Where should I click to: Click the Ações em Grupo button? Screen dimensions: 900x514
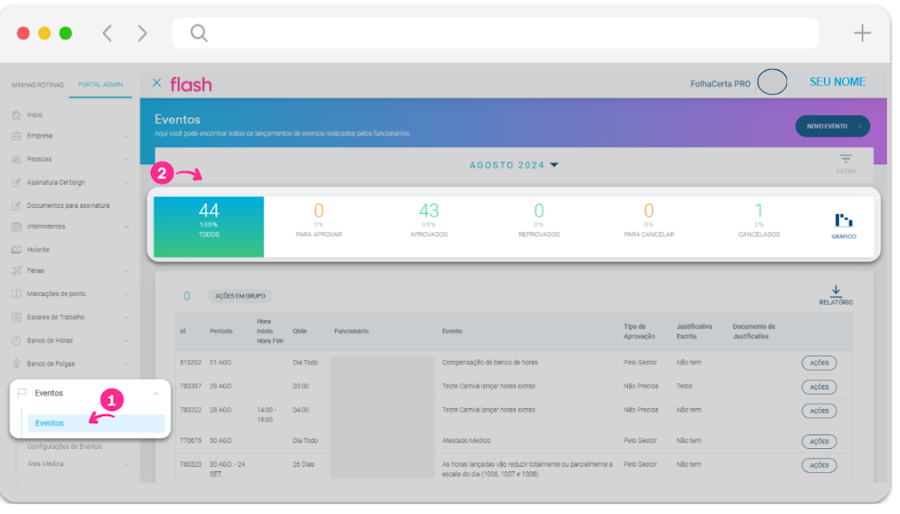(240, 296)
